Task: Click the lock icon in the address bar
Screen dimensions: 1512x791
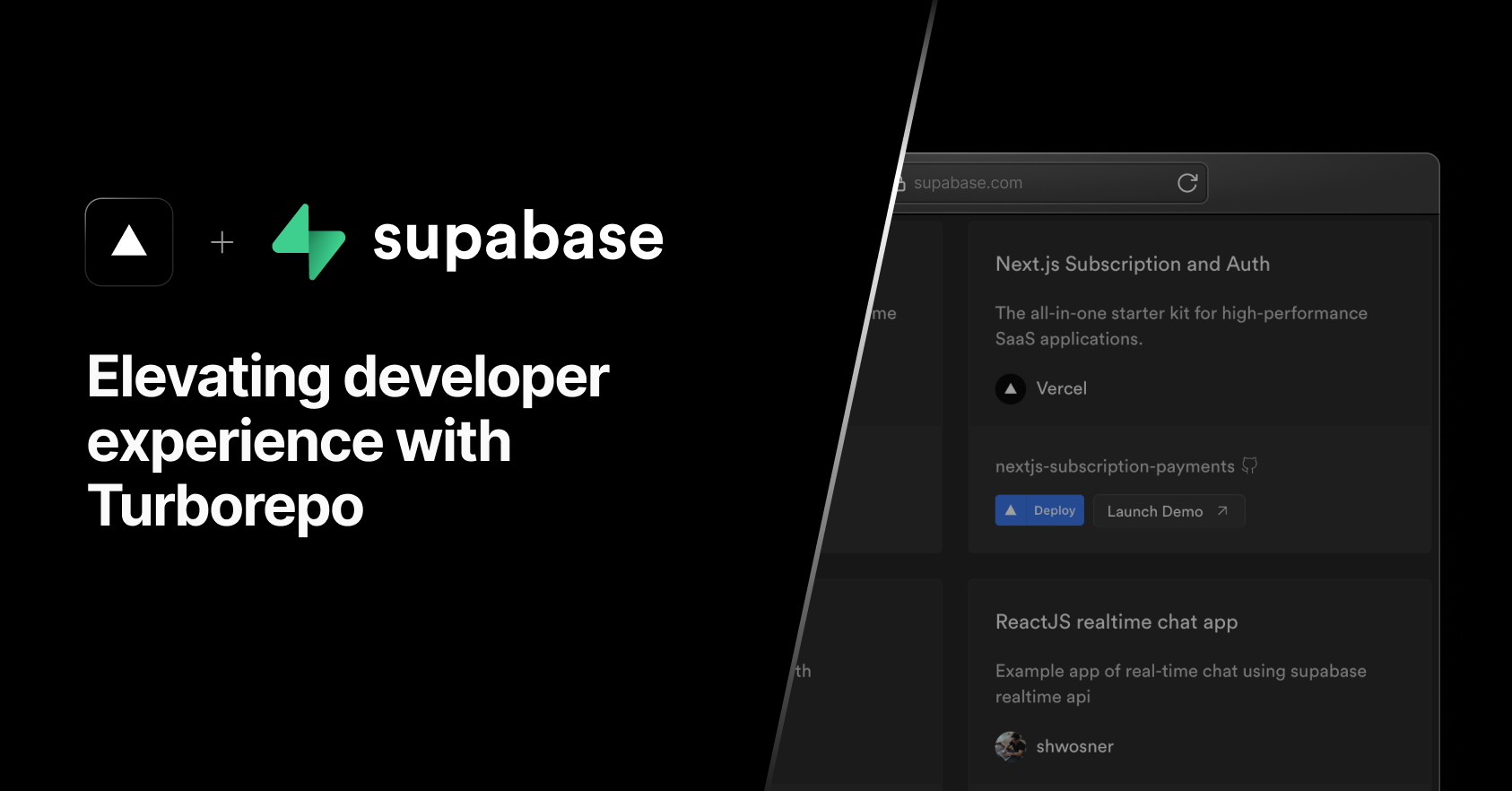Action: tap(899, 184)
